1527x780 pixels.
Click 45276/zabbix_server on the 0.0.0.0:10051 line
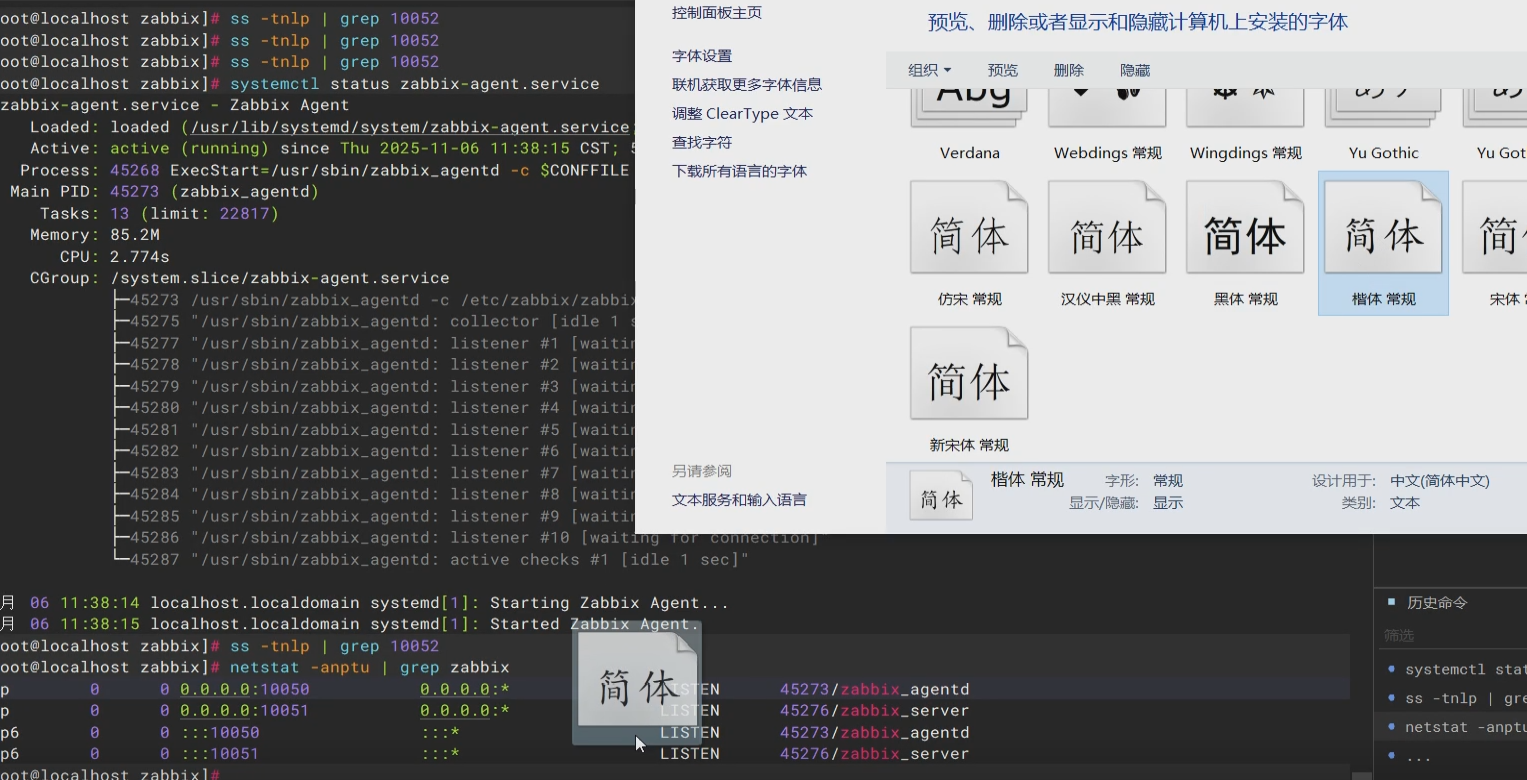(875, 711)
